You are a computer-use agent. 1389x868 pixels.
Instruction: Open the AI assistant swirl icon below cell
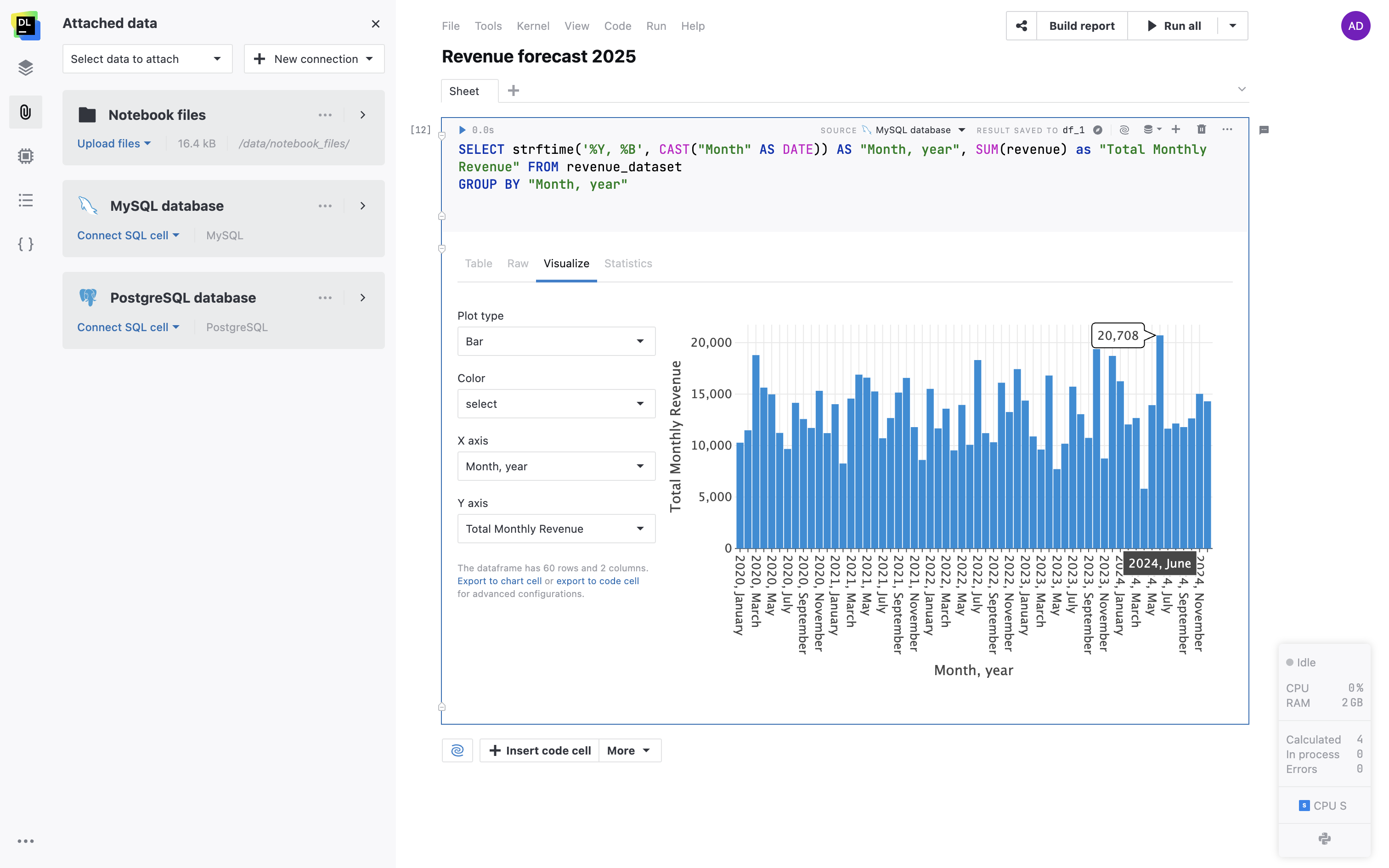pyautogui.click(x=457, y=750)
